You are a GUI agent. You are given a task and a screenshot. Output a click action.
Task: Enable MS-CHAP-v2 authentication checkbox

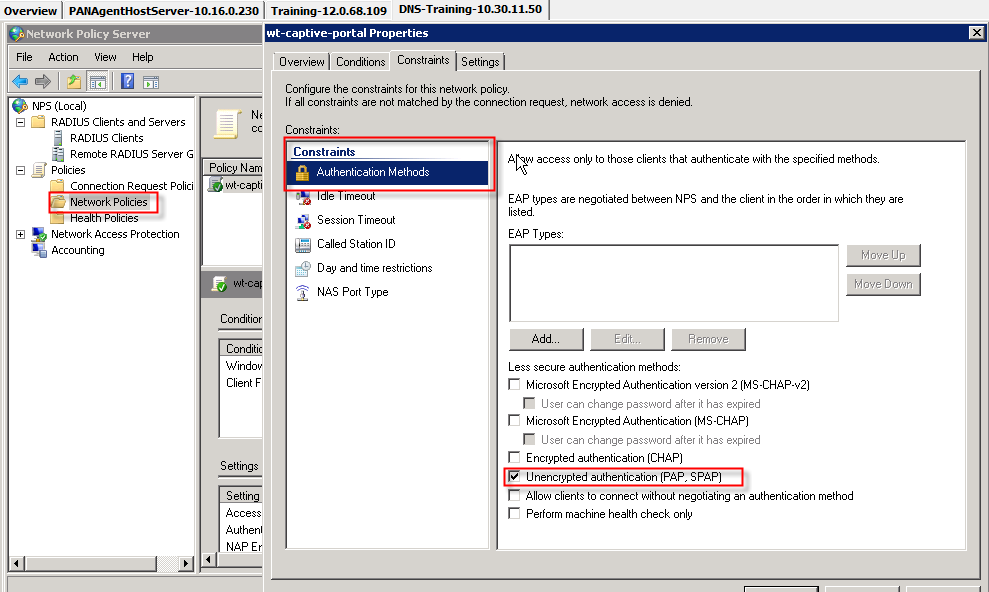coord(515,384)
